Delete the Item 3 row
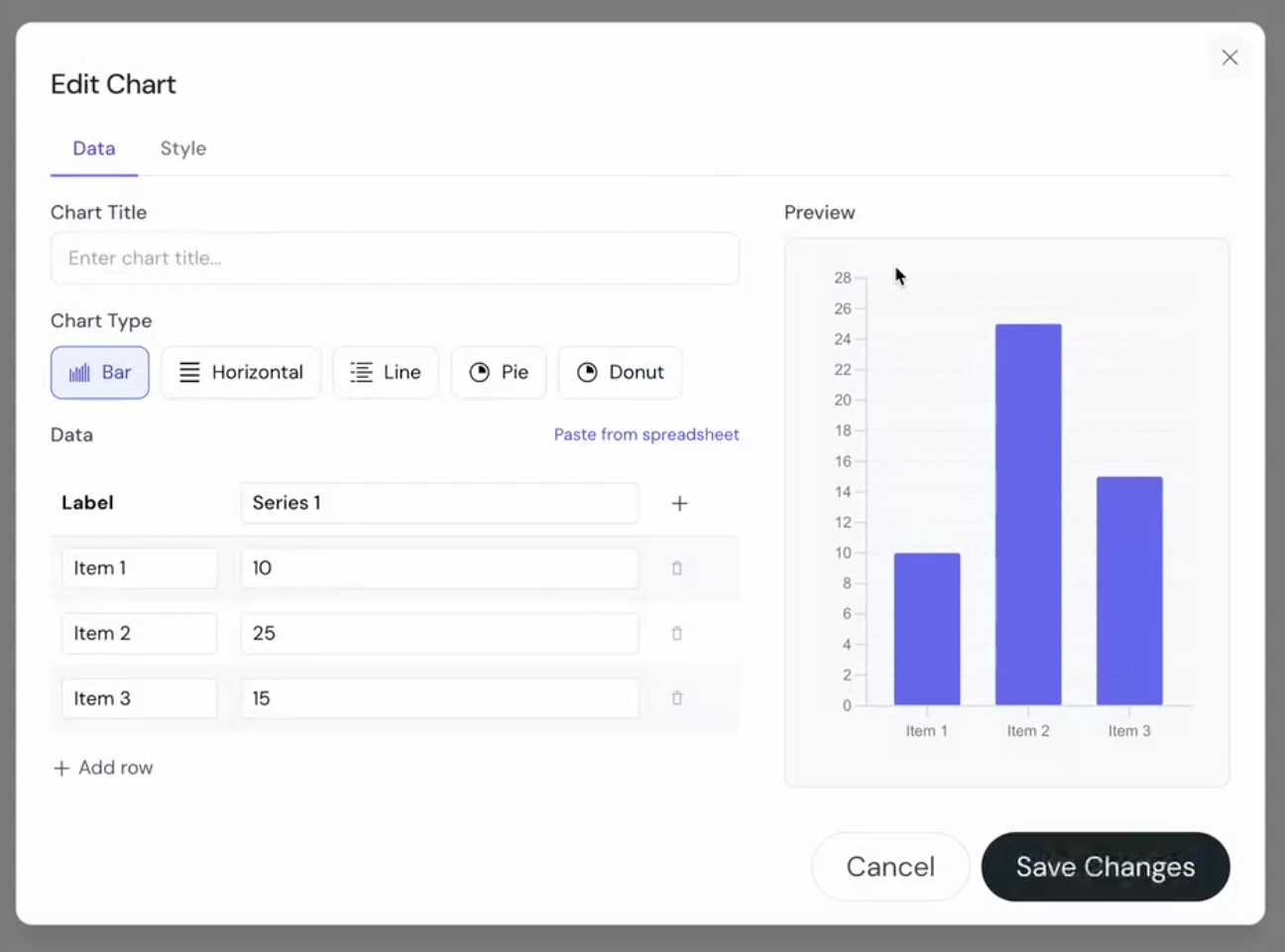This screenshot has height=952, width=1285. [677, 698]
